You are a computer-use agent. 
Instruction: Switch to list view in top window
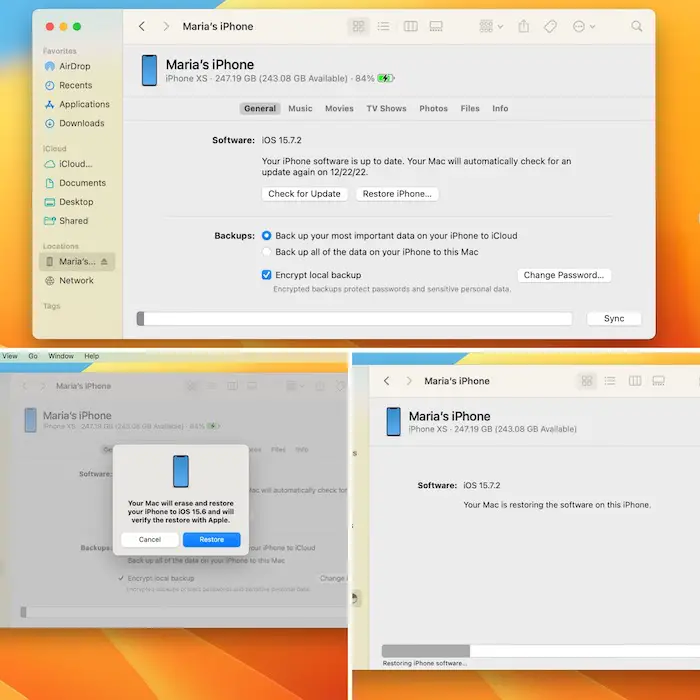click(384, 27)
